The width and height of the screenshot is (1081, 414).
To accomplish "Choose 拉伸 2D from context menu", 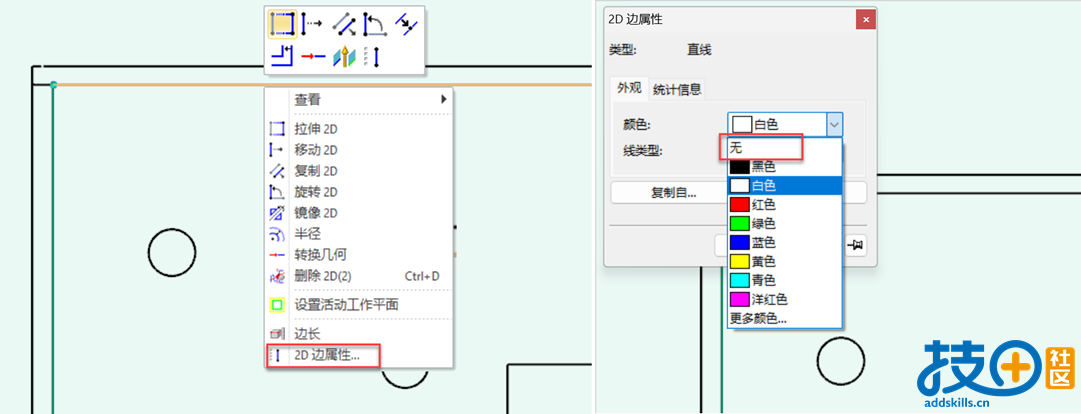I will [x=358, y=128].
